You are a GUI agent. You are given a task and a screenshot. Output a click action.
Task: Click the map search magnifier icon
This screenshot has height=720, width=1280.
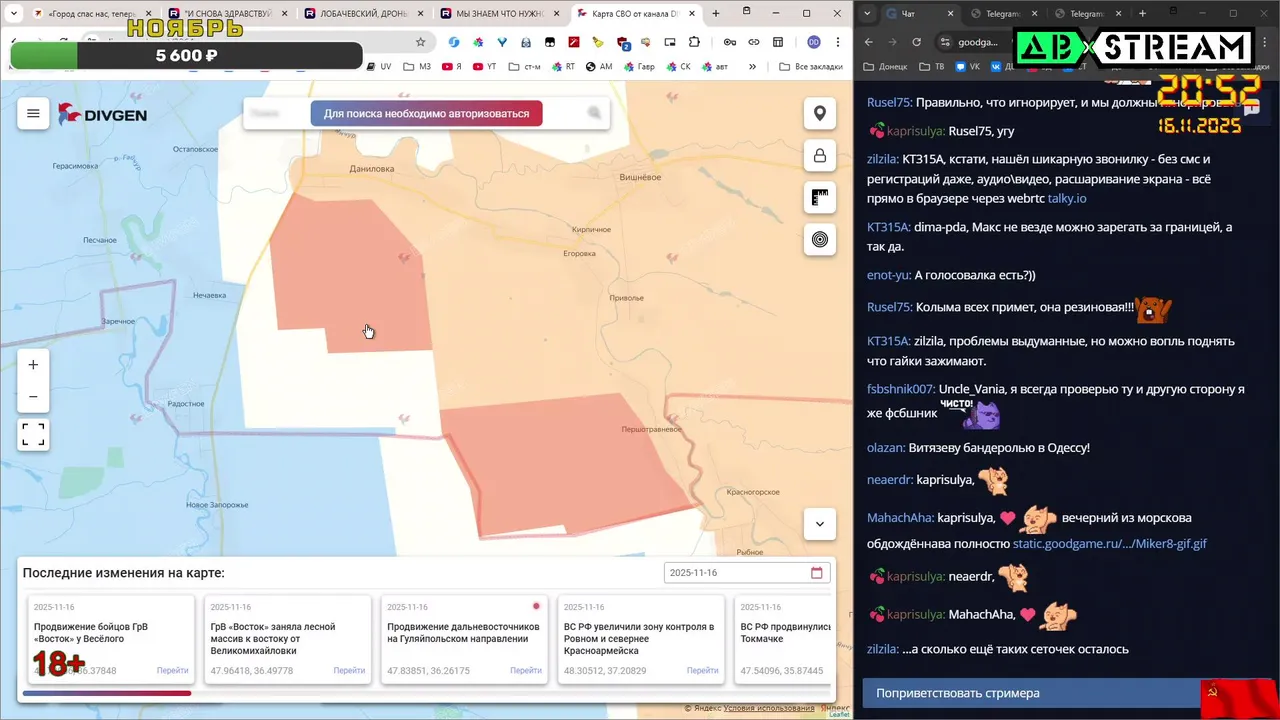[594, 113]
